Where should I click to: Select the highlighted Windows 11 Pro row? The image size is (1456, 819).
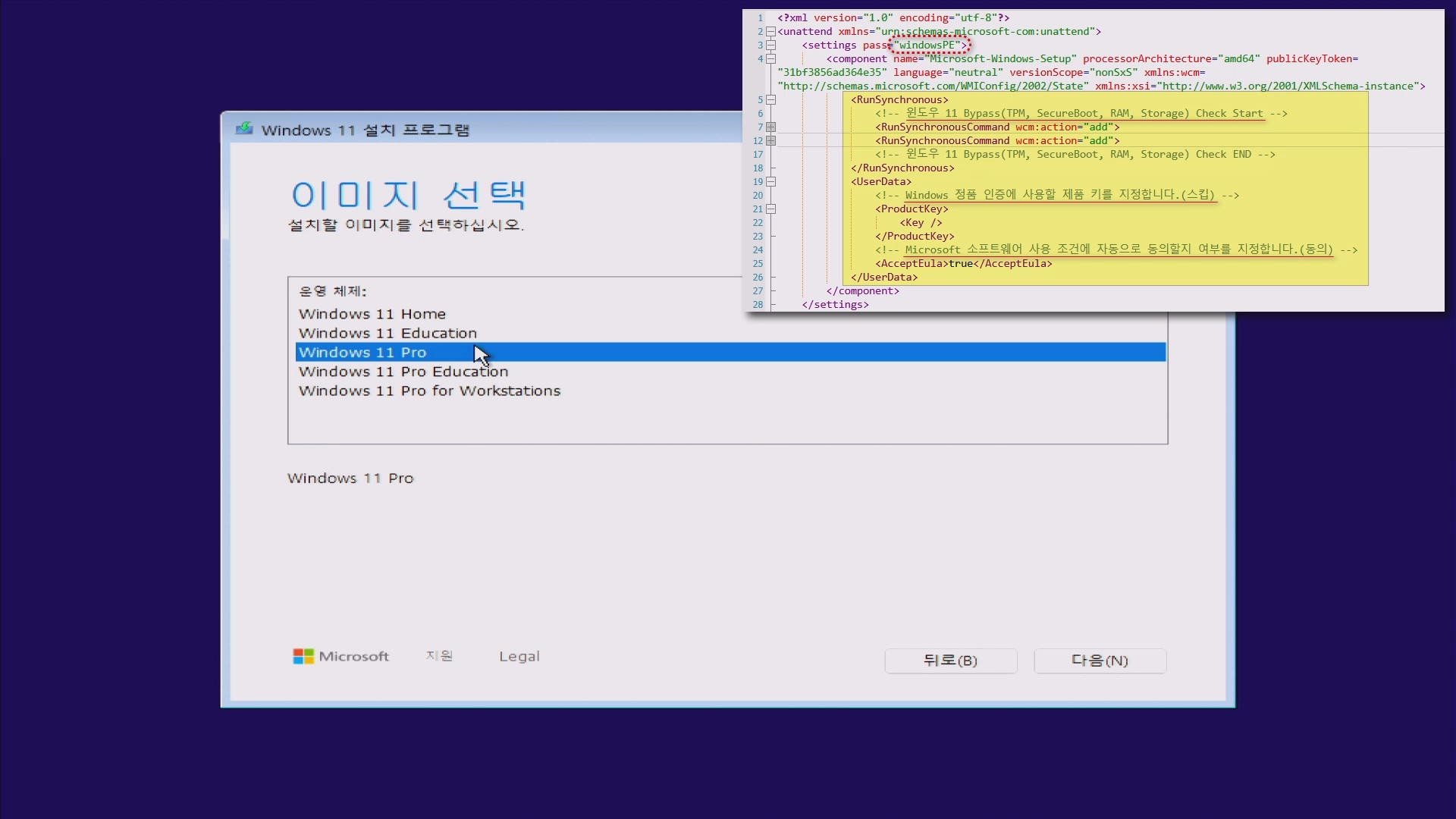tap(730, 352)
